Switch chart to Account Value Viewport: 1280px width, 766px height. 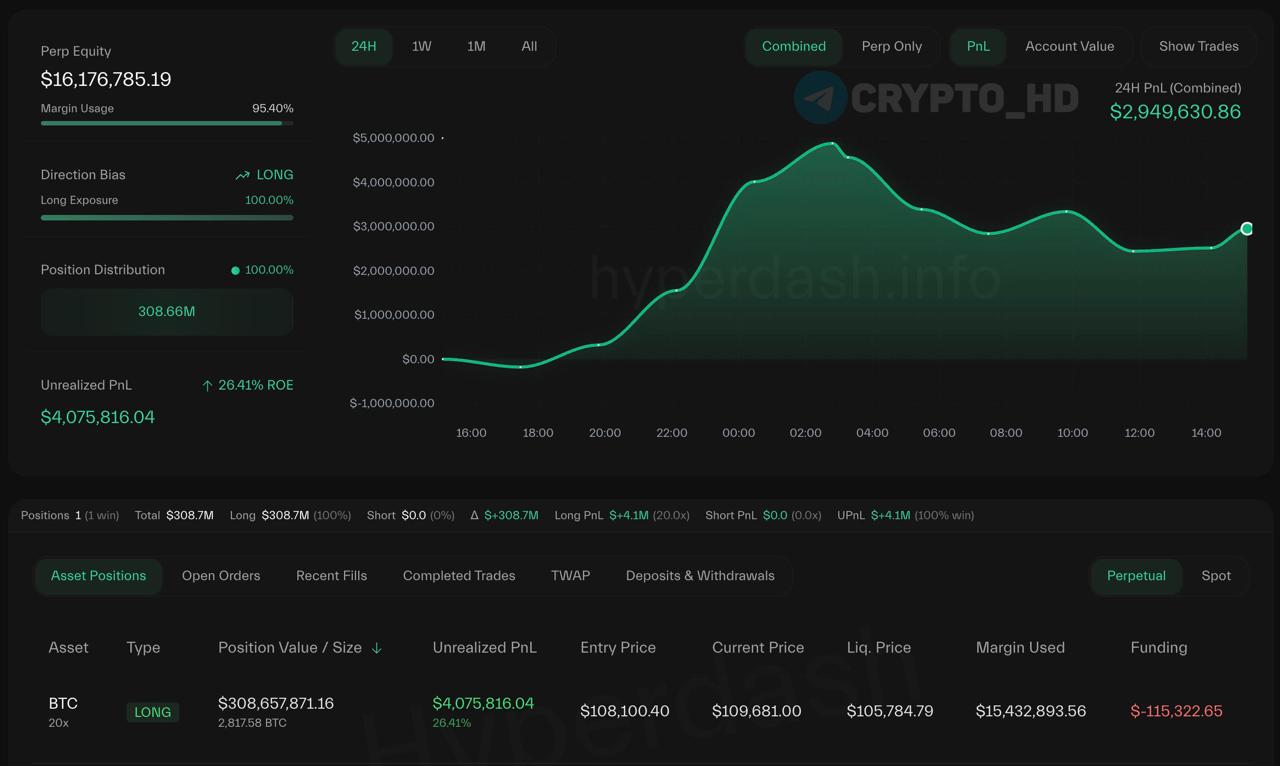tap(1069, 46)
